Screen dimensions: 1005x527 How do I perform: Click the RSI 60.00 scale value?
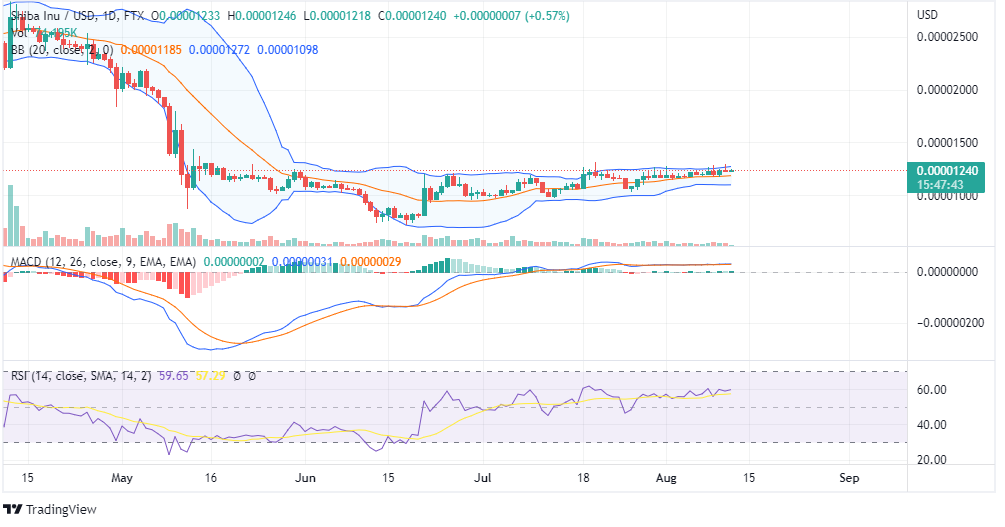point(933,389)
